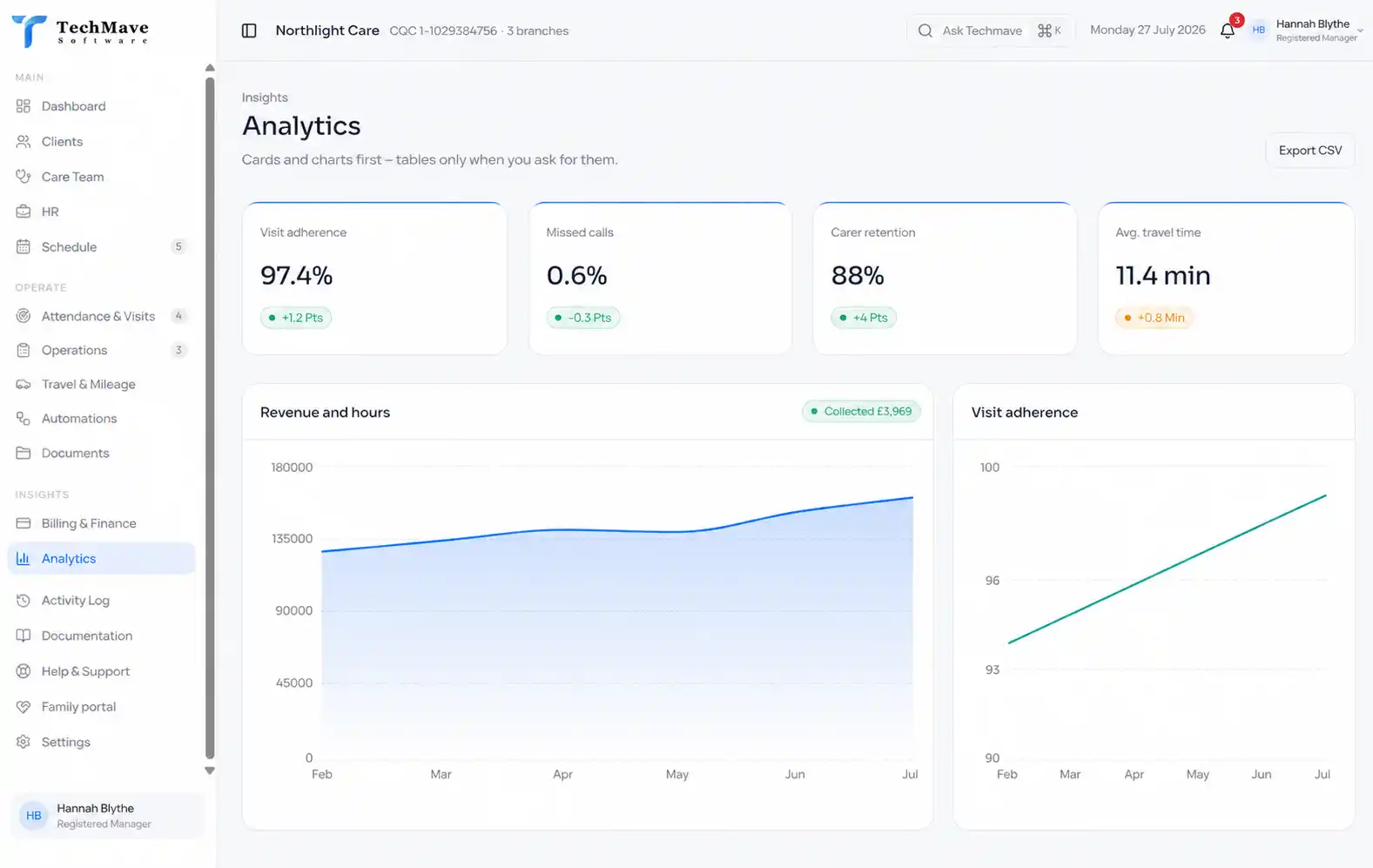The image size is (1373, 868).
Task: Open the Hannah Blythe account dropdown arrow
Action: (x=1360, y=31)
